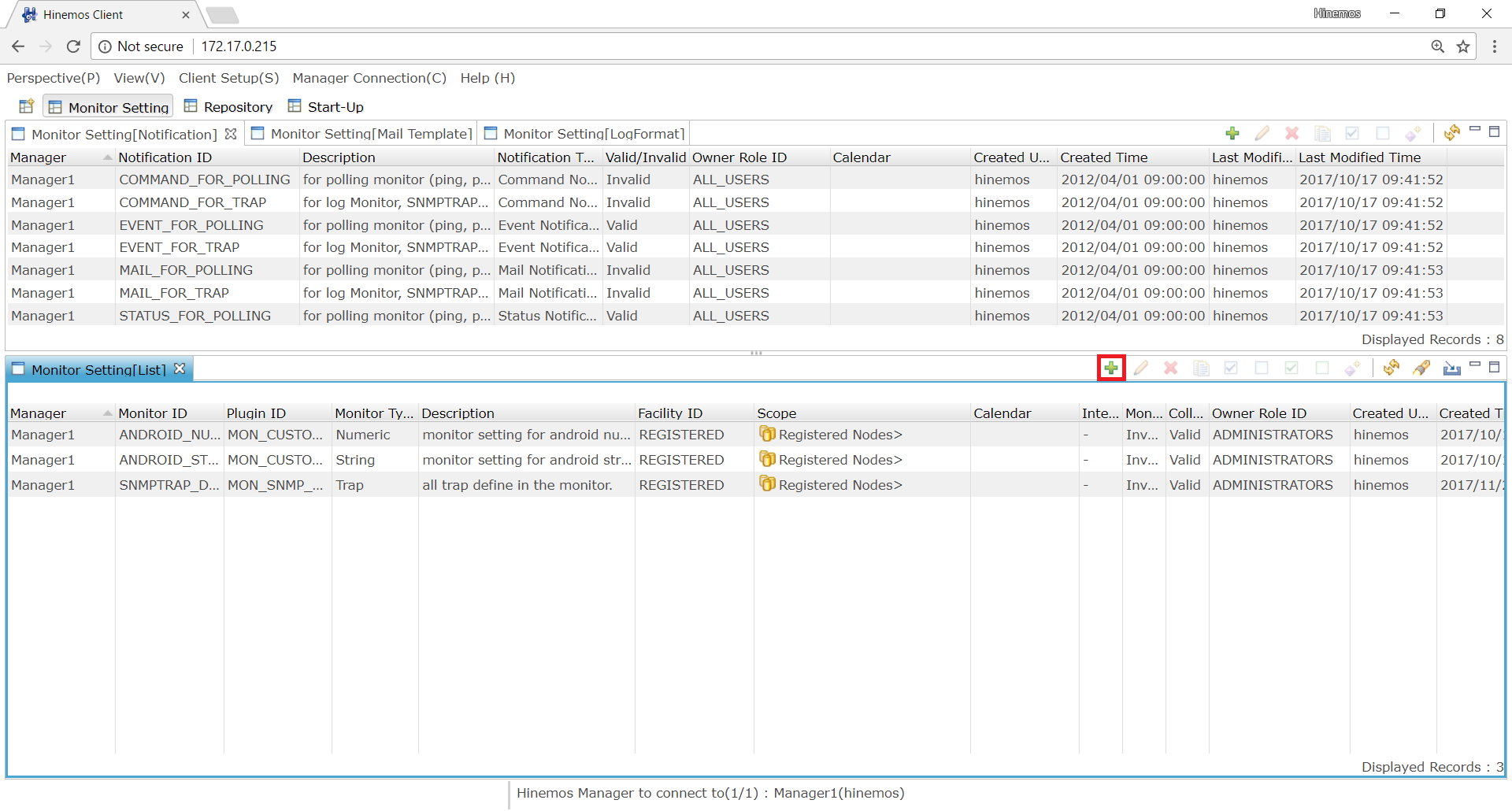The width and height of the screenshot is (1512, 811).
Task: Select COMMAND_FOR_POLLING notification row
Action: [x=756, y=180]
